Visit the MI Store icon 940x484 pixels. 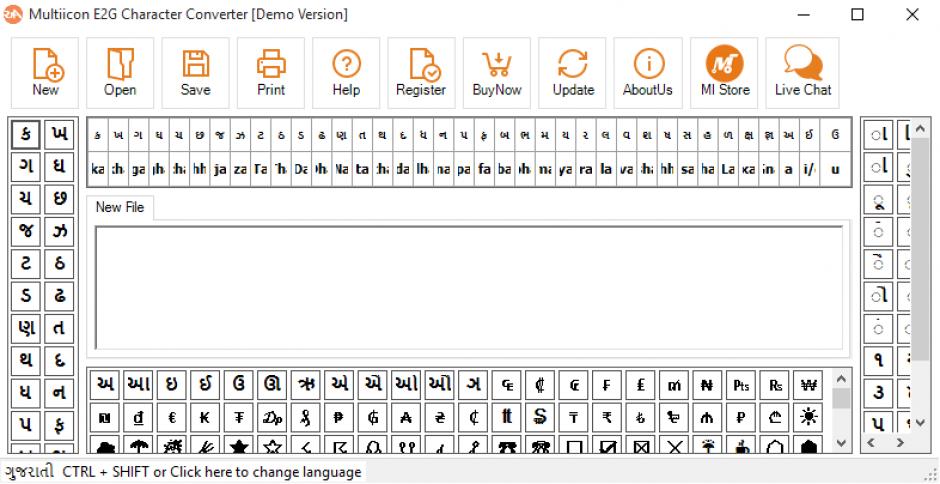pos(724,73)
